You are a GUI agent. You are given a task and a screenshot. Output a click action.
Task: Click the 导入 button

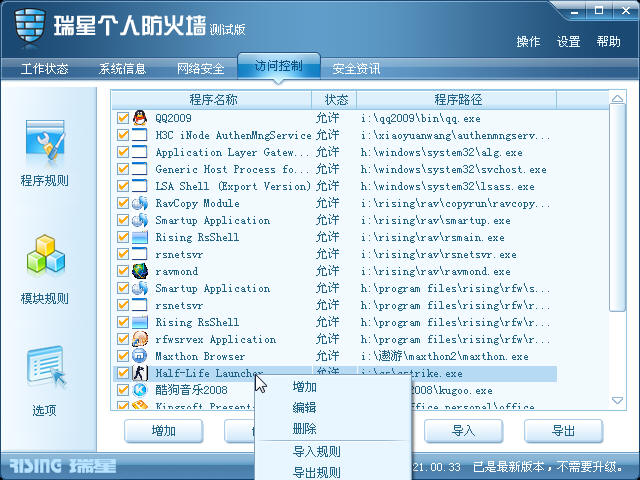(463, 431)
